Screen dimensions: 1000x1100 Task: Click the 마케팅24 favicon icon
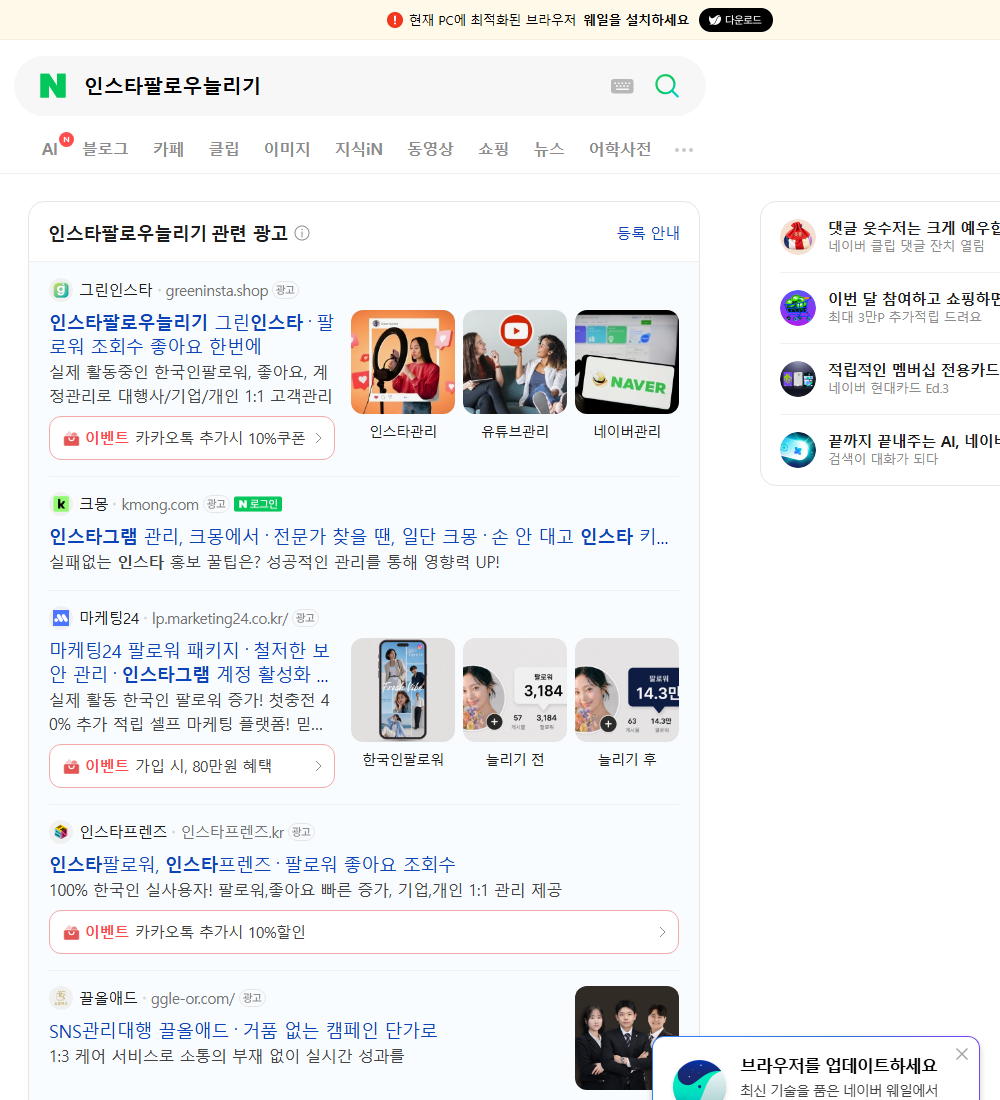(61, 618)
